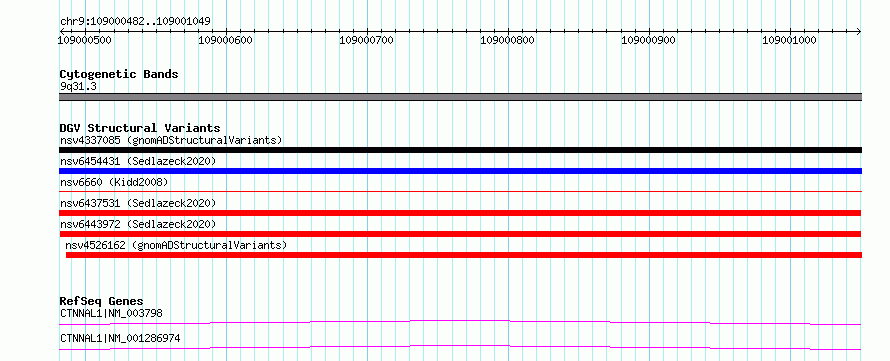Click the thin red nsv6660 variant line
The width and height of the screenshot is (890, 361).
click(x=460, y=192)
